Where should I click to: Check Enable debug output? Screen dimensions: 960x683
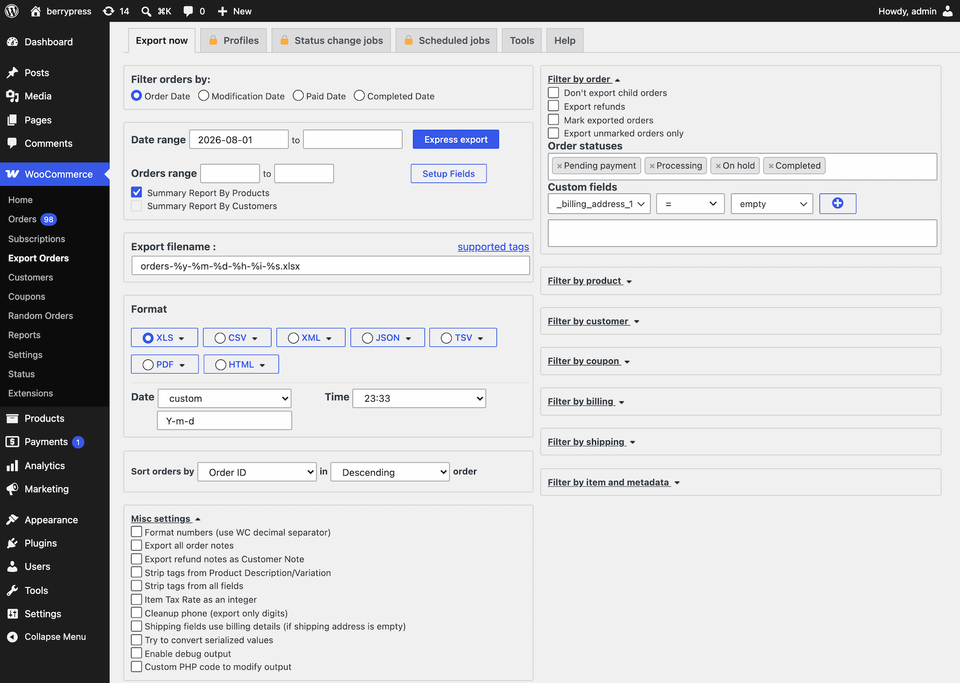click(137, 653)
